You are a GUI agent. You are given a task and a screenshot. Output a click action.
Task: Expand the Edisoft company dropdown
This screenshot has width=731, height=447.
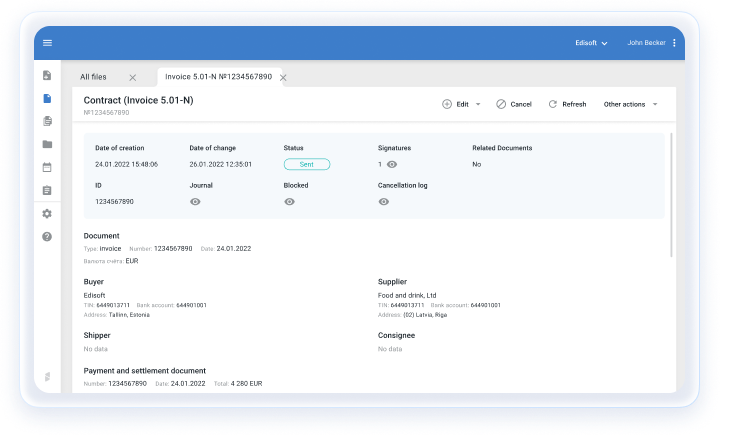click(x=591, y=43)
